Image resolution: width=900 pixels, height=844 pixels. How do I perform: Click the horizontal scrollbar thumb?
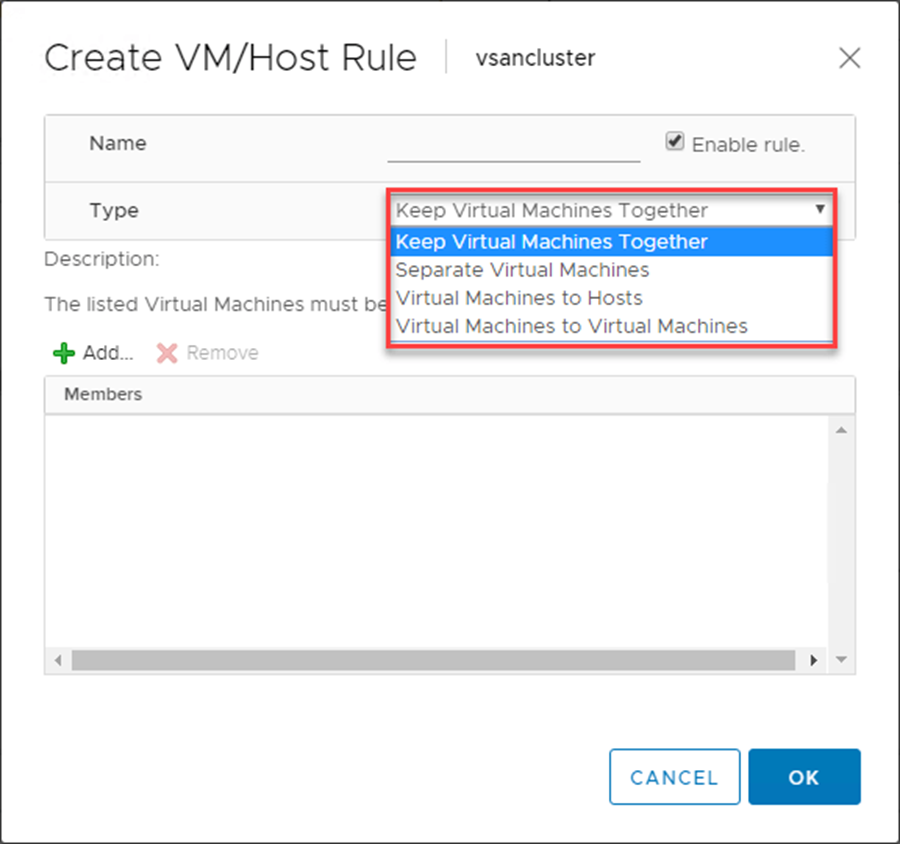click(x=432, y=661)
